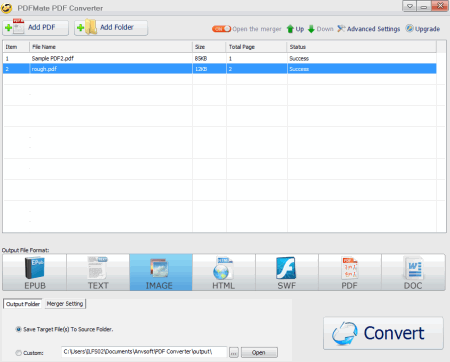
Task: Open the title bar dropdown arrow menu
Action: coord(410,6)
